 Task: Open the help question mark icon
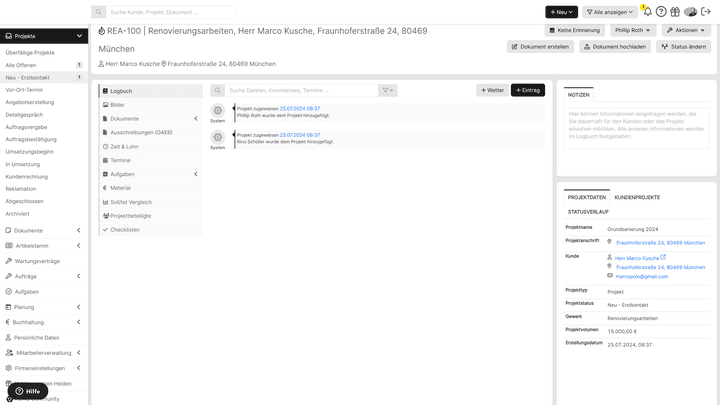[661, 12]
